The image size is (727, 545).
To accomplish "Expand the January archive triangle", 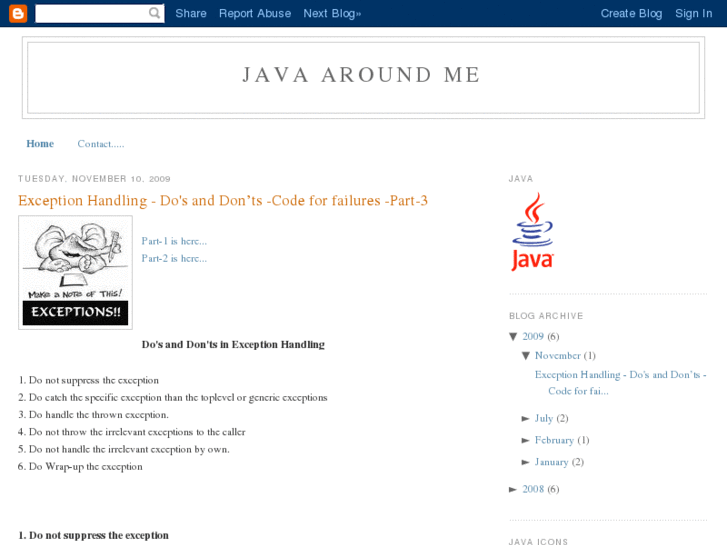I will (525, 462).
